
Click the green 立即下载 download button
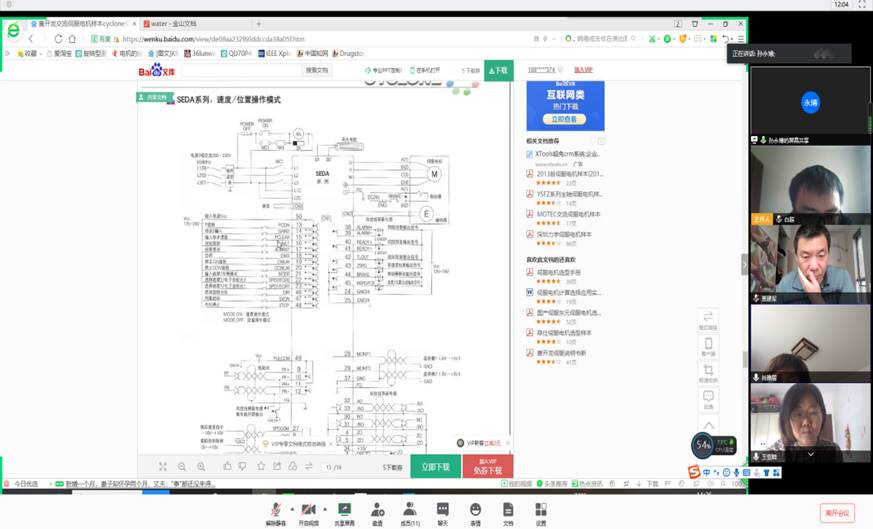[x=435, y=466]
